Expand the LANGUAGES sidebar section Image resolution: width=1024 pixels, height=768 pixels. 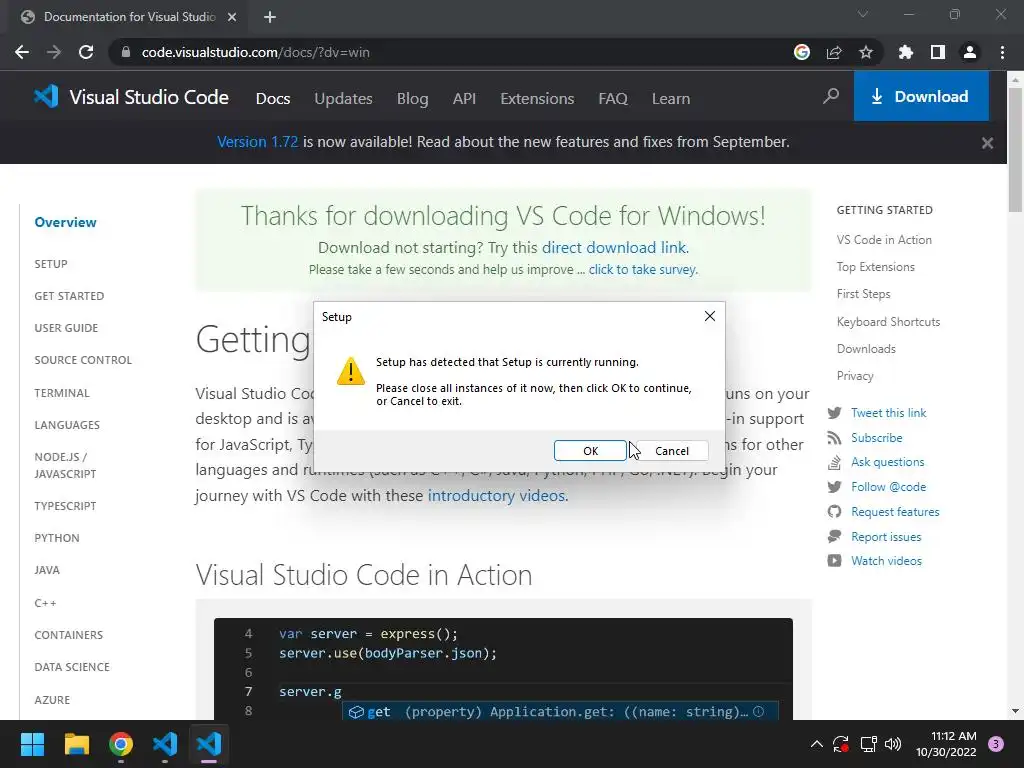click(67, 425)
